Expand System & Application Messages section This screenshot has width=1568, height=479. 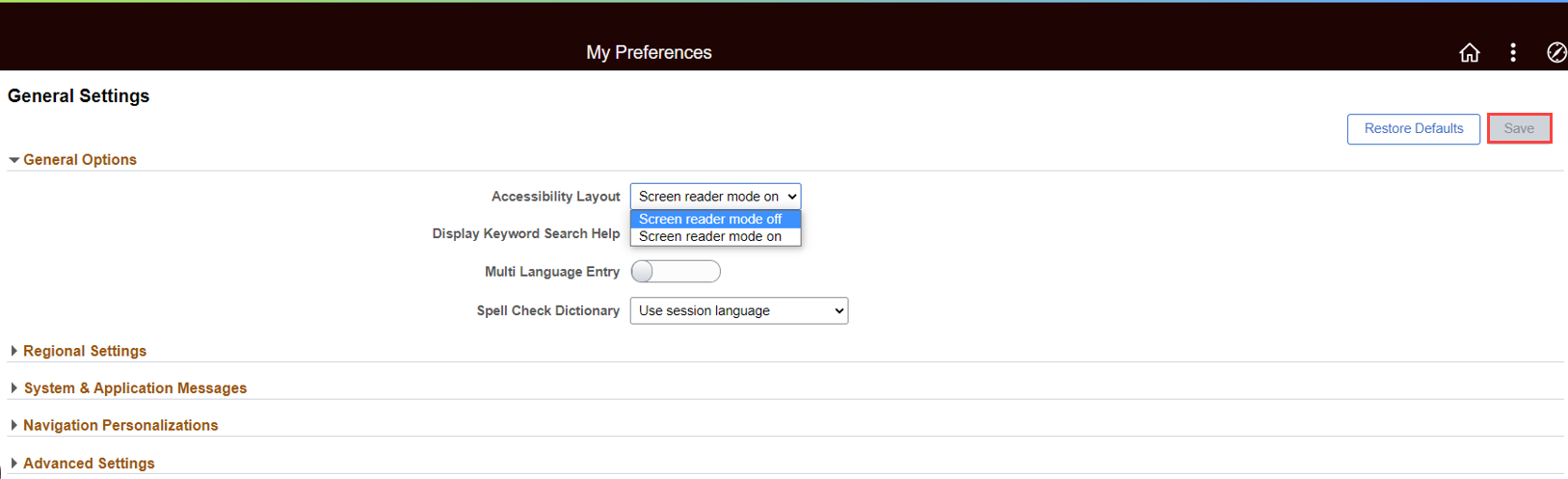click(135, 388)
